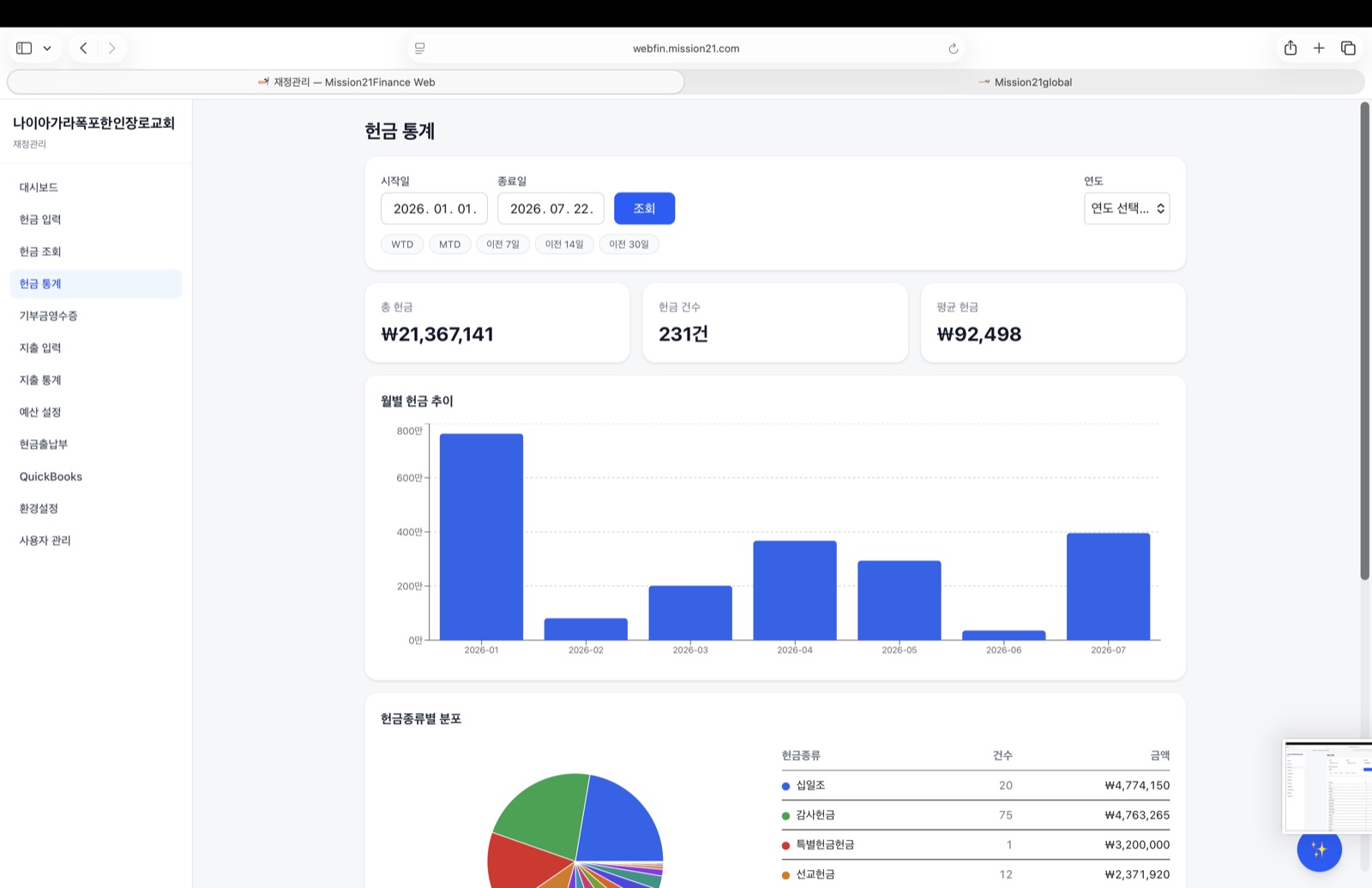
Task: Click the 2026-07 bar in chart
Action: (x=1109, y=587)
